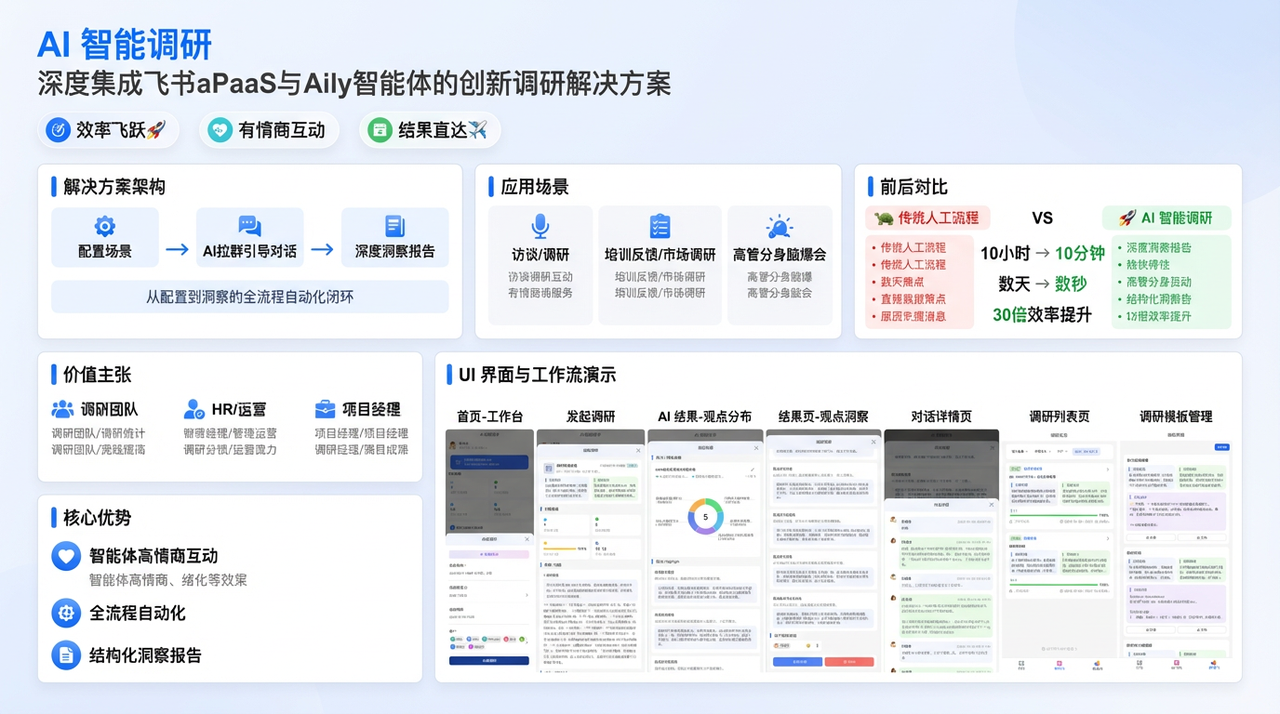Viewport: 1280px width, 714px height.
Task: Click the donut chart in AI 结果-观点分布
Action: coord(705,517)
